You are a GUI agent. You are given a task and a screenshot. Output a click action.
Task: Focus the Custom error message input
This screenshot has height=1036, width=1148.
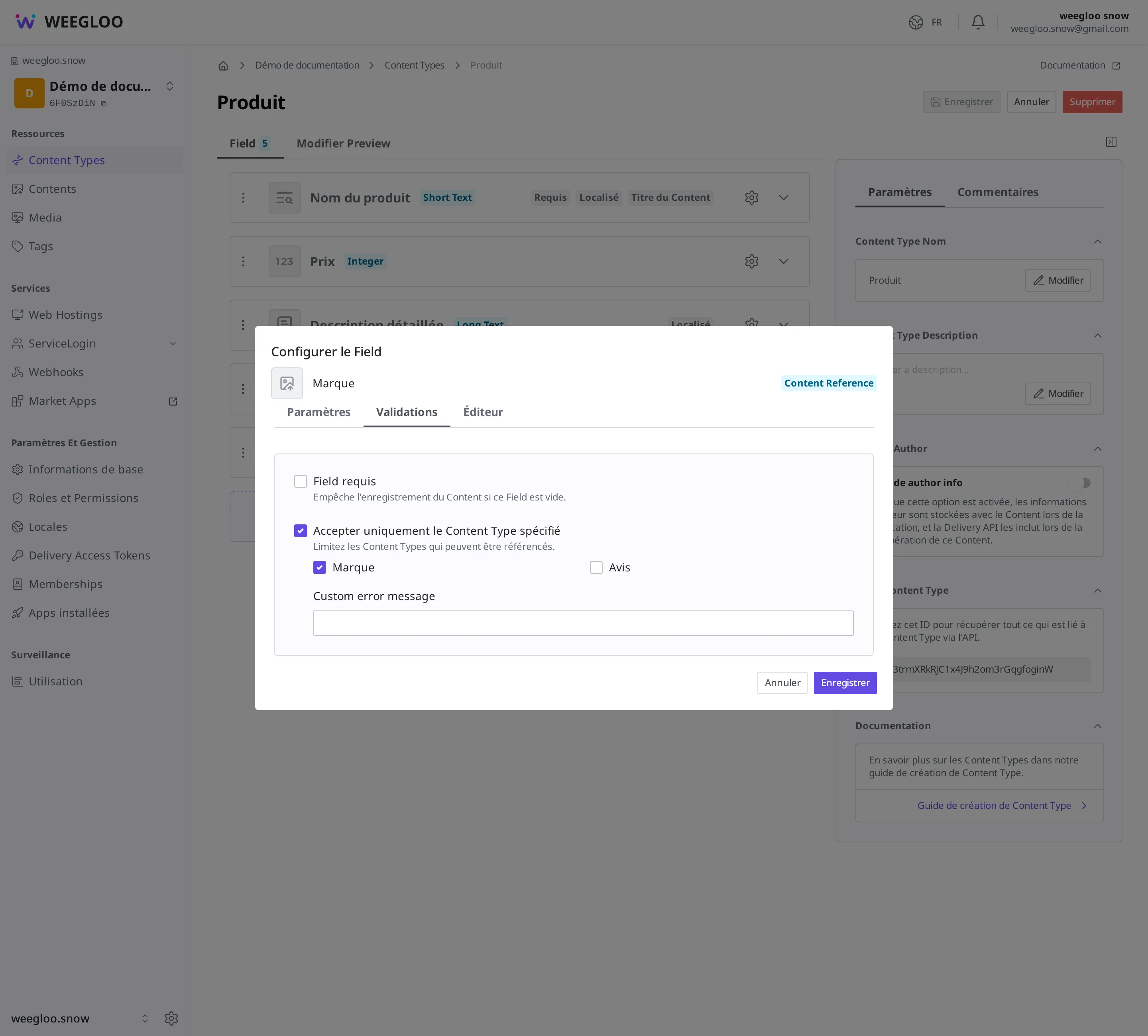pyautogui.click(x=583, y=623)
